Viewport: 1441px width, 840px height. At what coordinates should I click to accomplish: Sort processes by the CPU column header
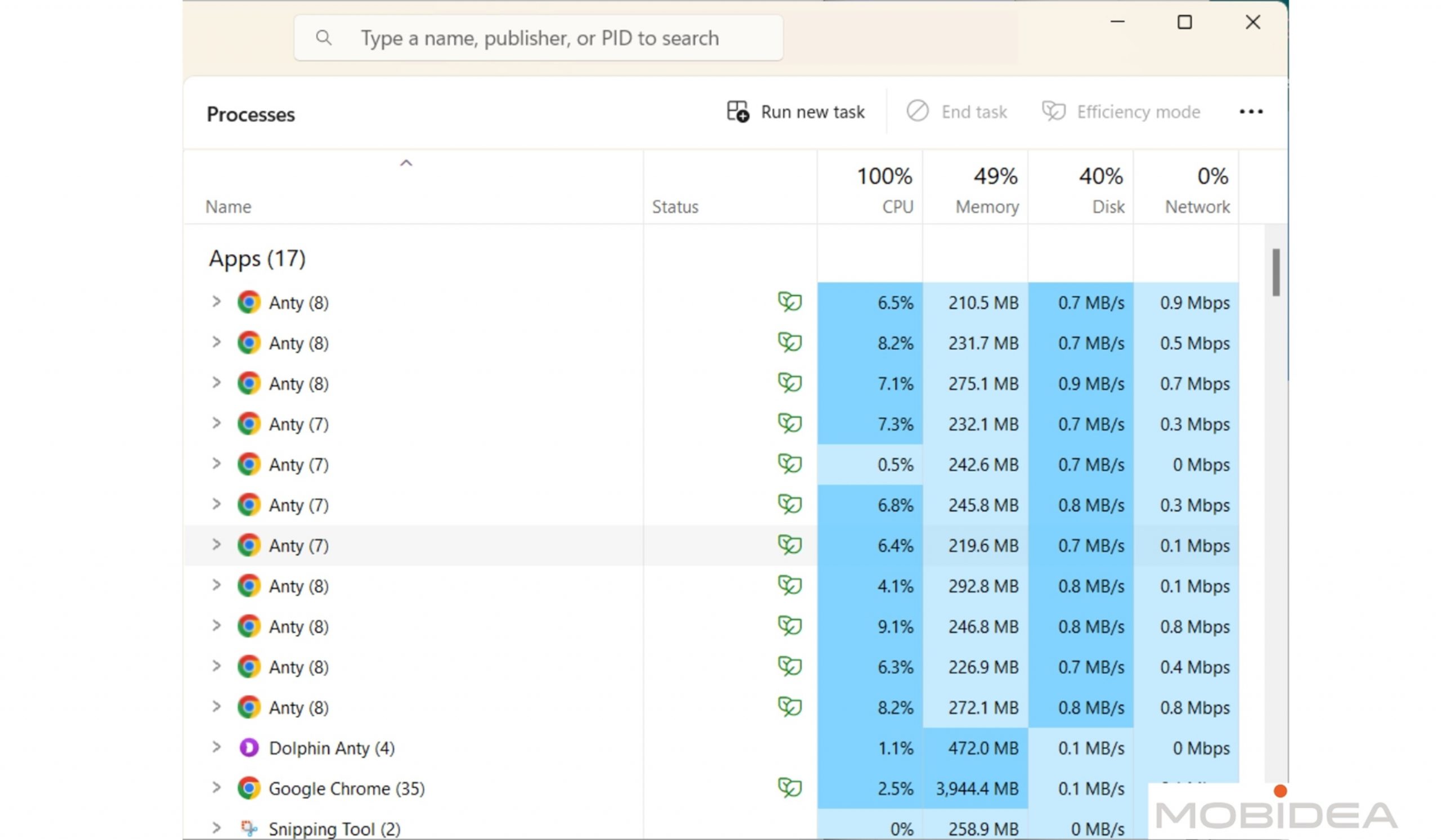[870, 187]
